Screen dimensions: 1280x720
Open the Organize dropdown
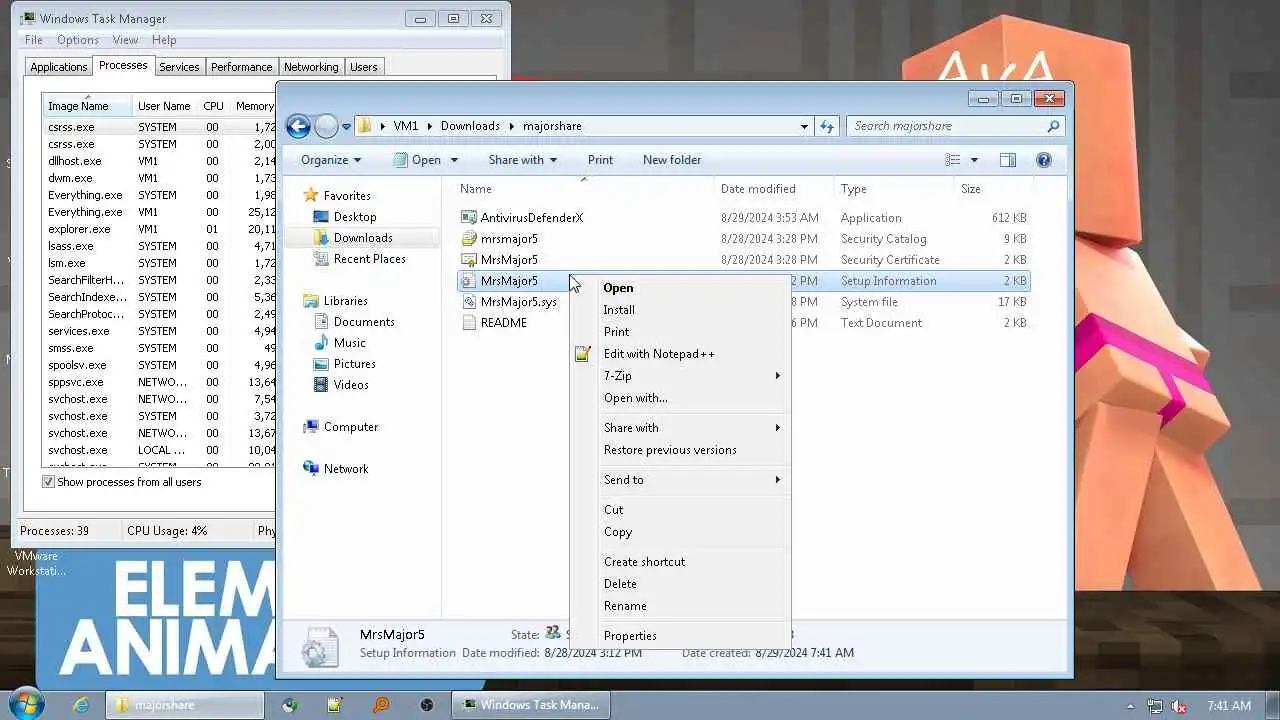[331, 160]
